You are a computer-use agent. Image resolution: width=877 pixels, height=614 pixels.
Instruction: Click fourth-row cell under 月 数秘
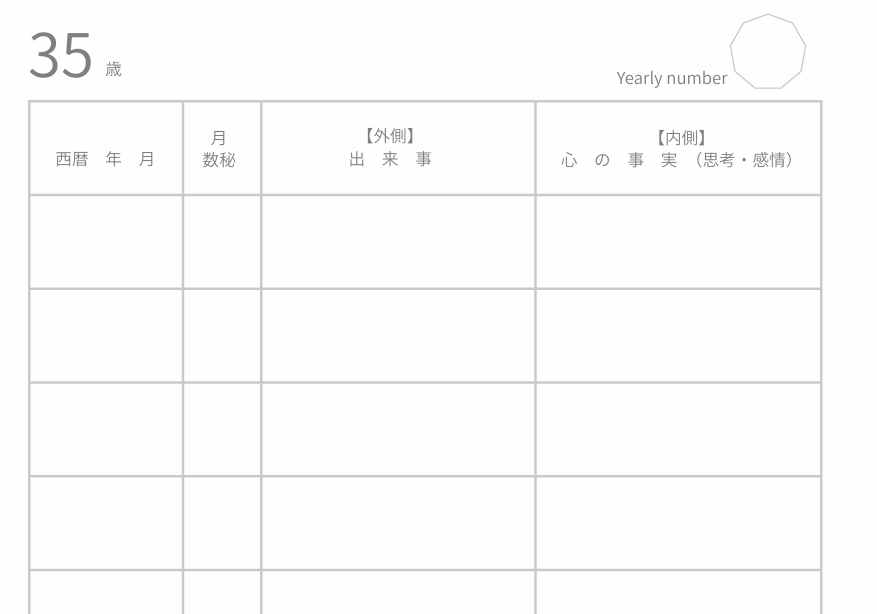(x=221, y=523)
